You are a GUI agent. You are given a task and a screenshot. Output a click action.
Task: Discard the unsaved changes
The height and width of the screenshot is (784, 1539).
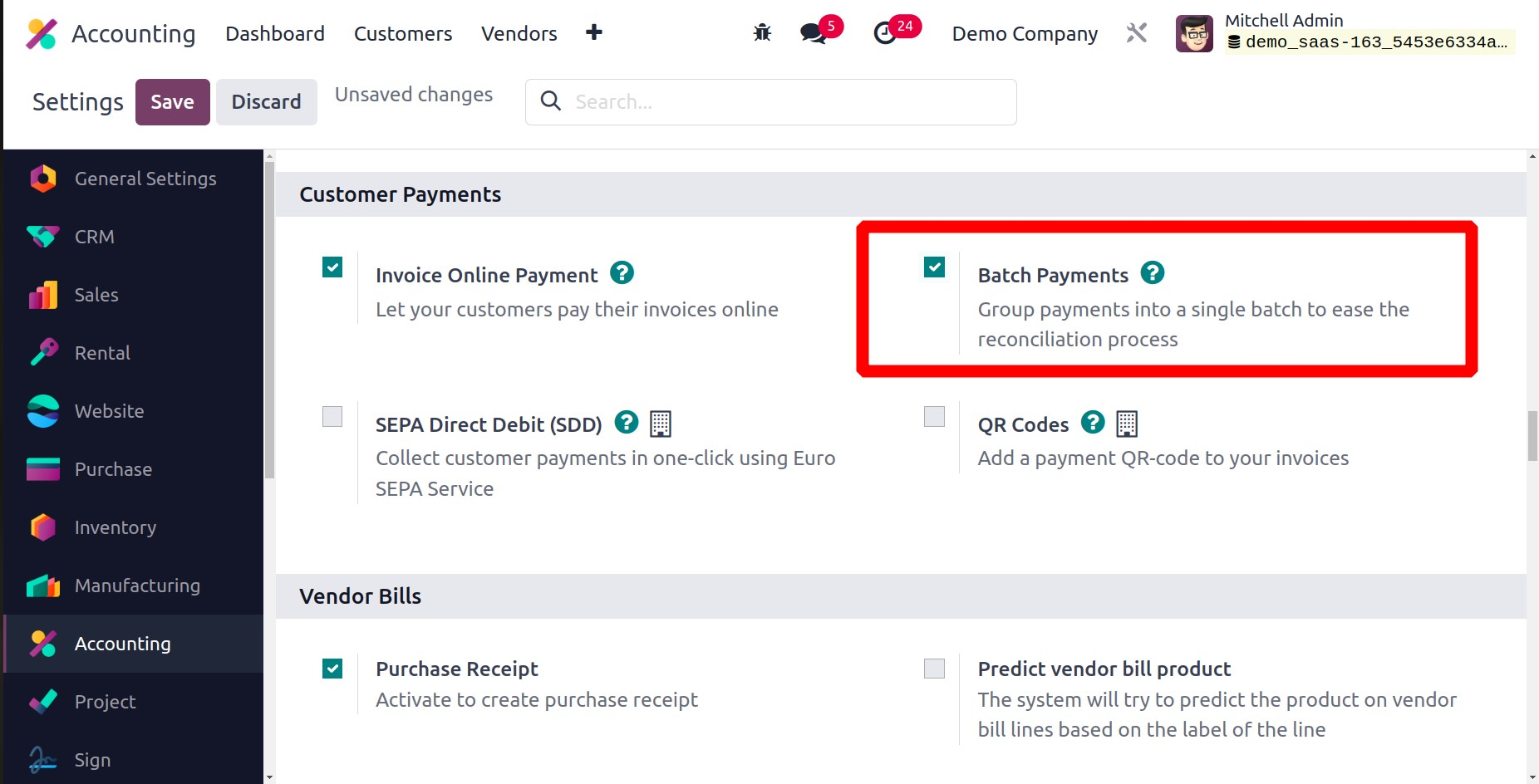[266, 102]
